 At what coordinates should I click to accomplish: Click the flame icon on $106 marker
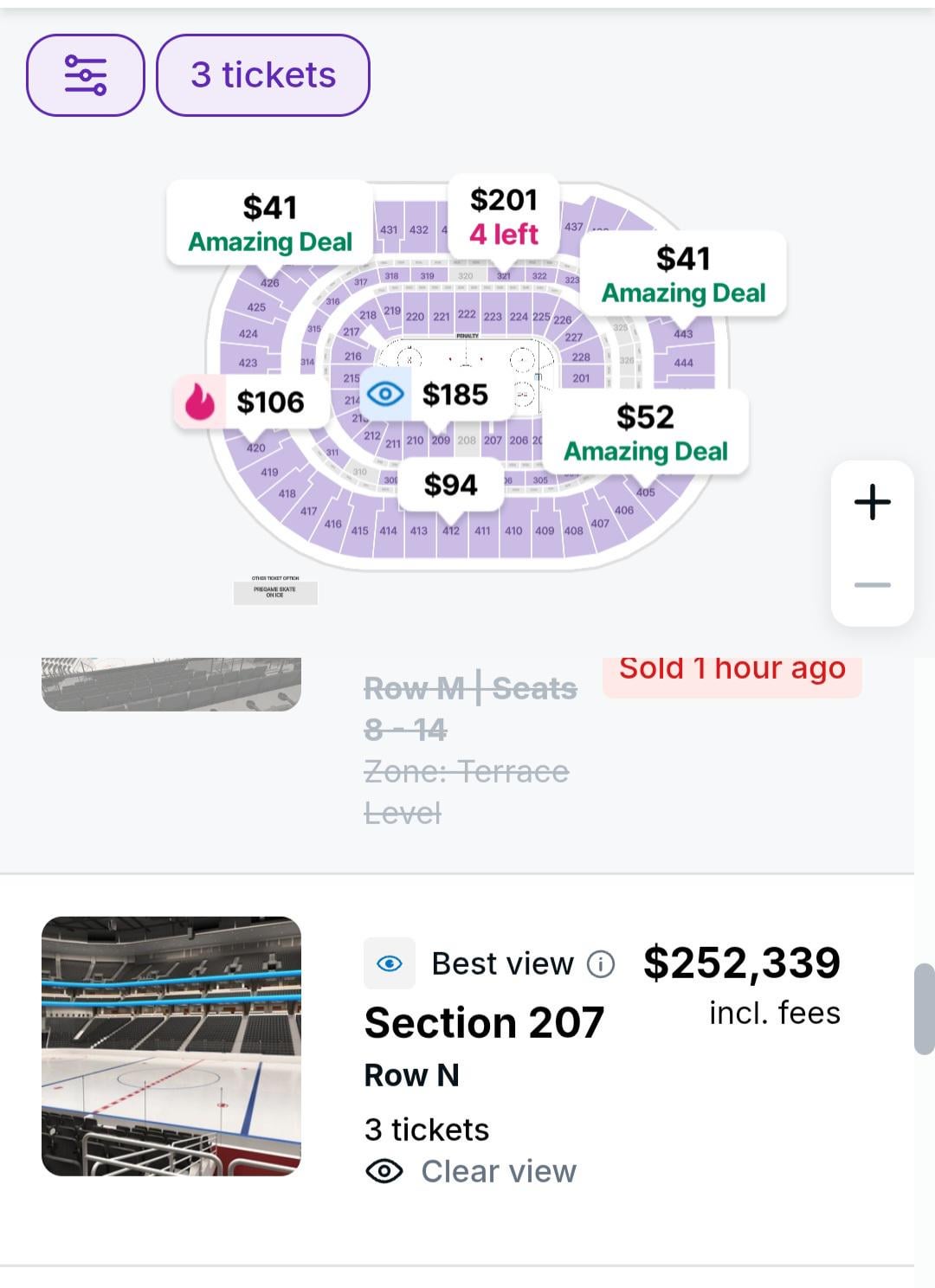[x=200, y=402]
